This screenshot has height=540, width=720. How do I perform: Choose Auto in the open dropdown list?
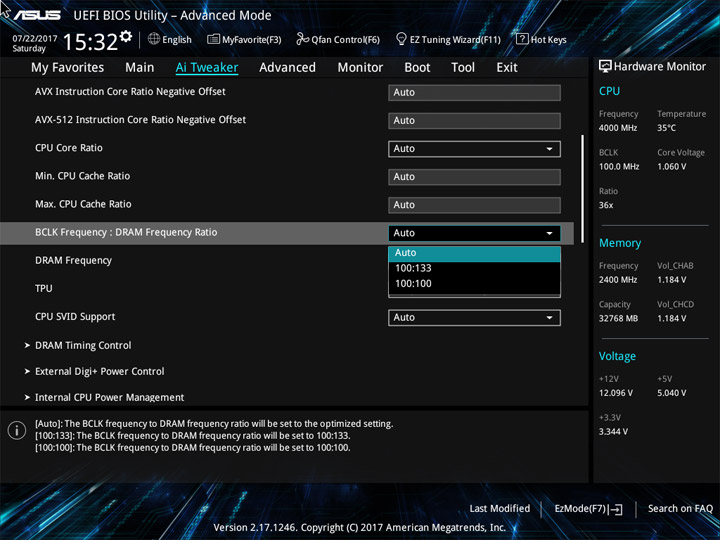click(x=474, y=253)
